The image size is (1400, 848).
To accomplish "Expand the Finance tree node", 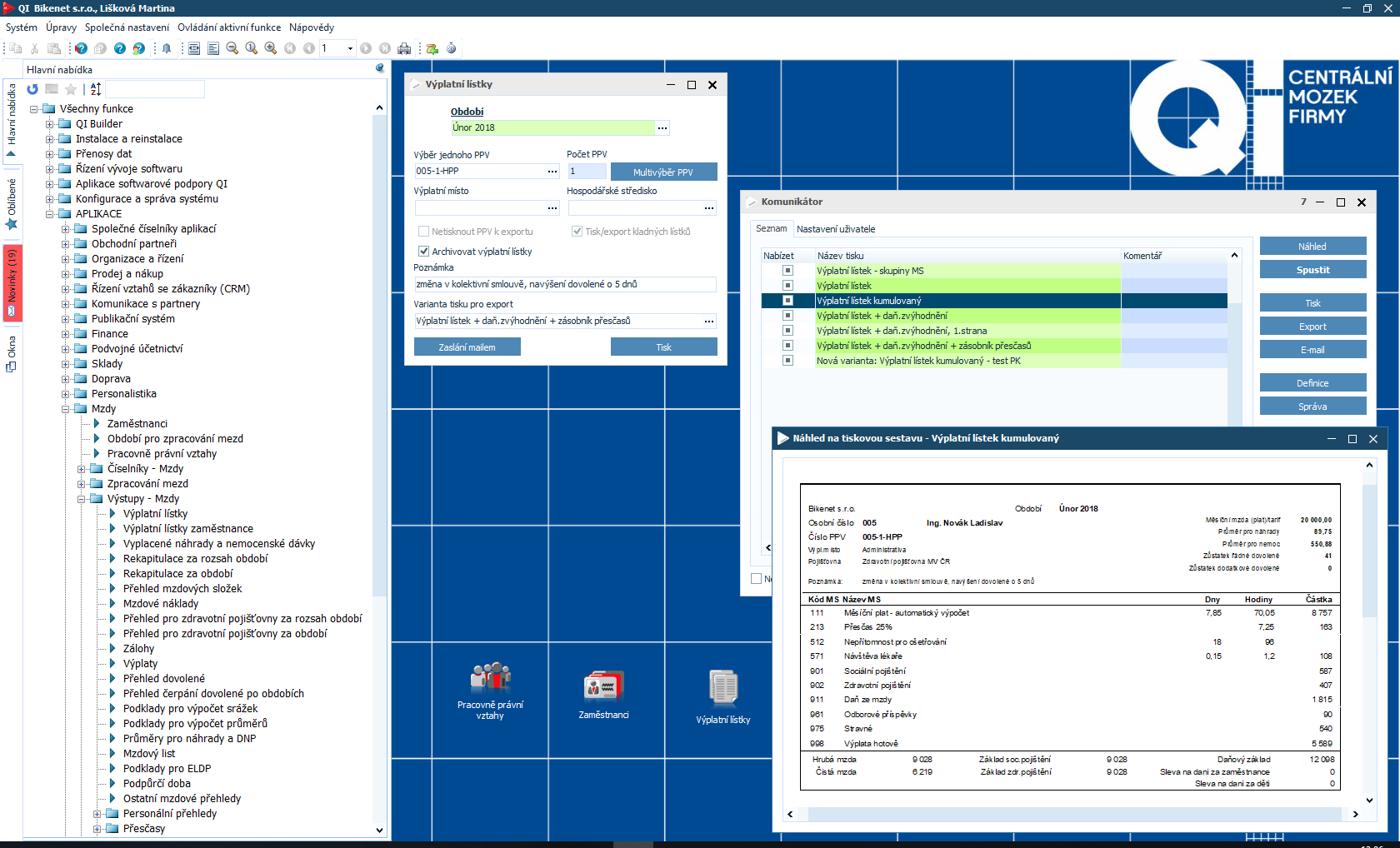I will pos(66,334).
